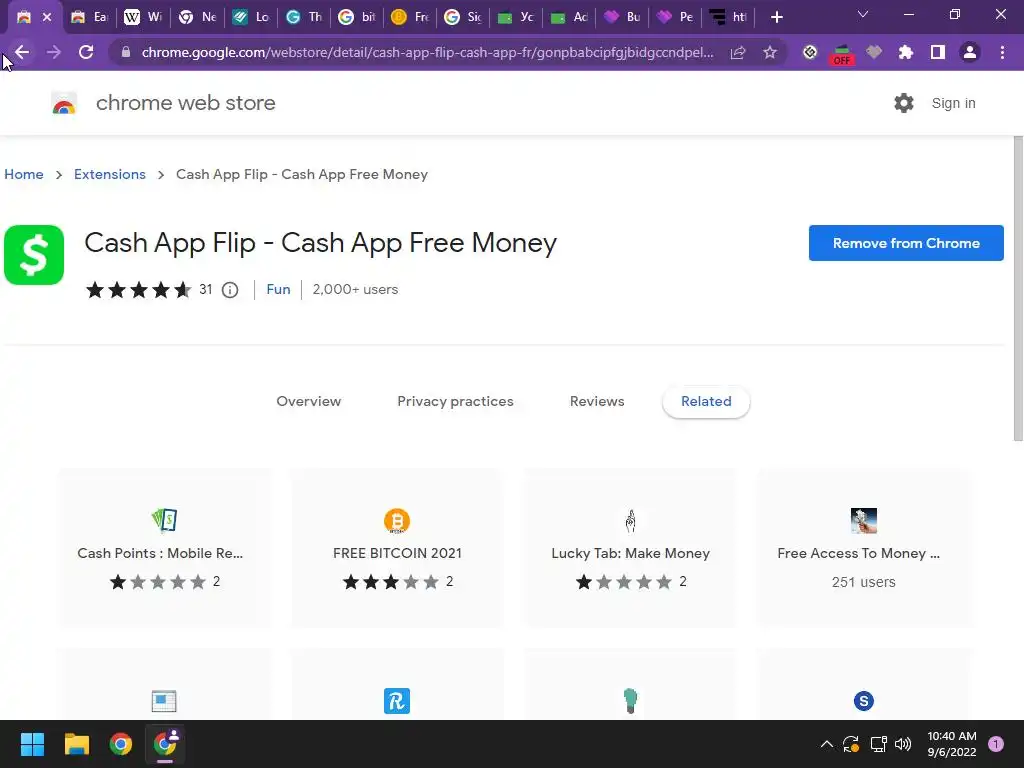Switch to the Overview tab

(x=308, y=402)
